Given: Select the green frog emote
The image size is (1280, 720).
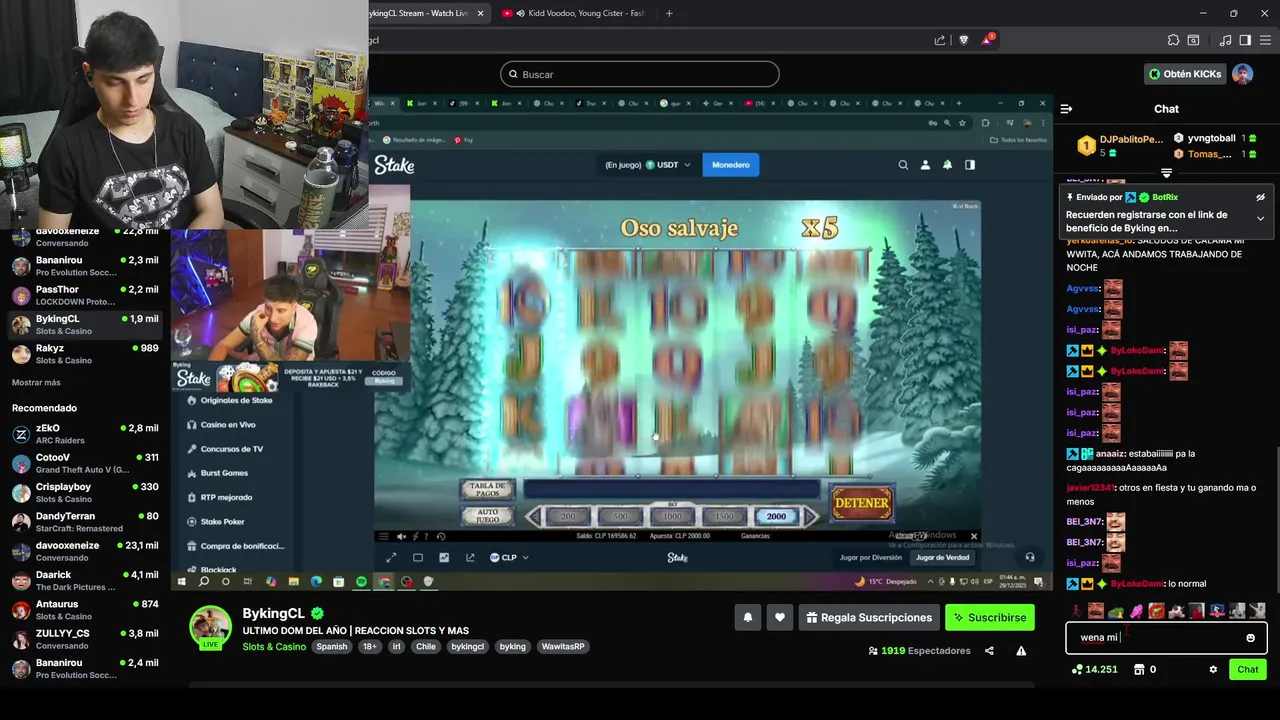Looking at the screenshot, I should click(x=1116, y=611).
